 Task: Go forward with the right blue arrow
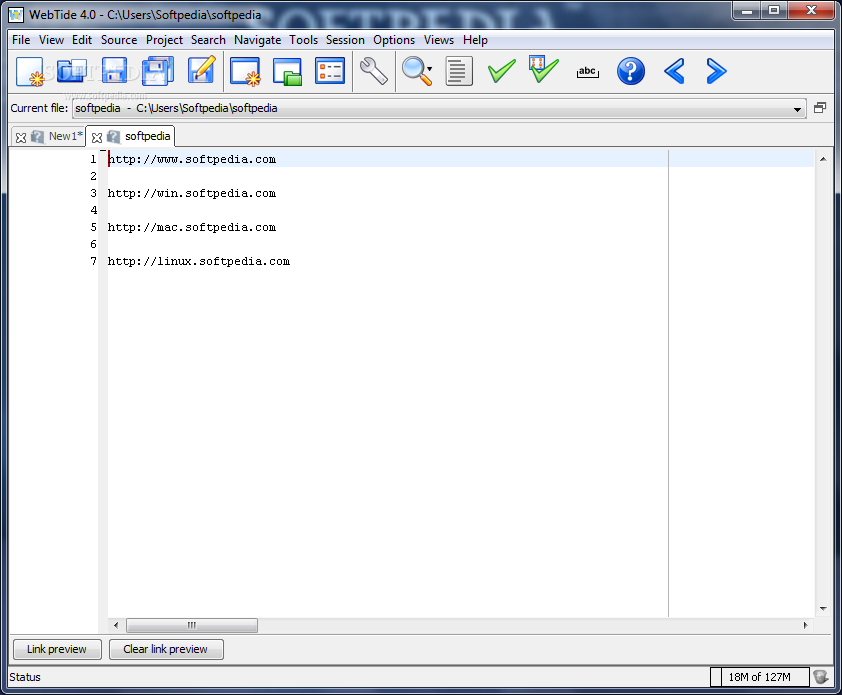(x=716, y=71)
